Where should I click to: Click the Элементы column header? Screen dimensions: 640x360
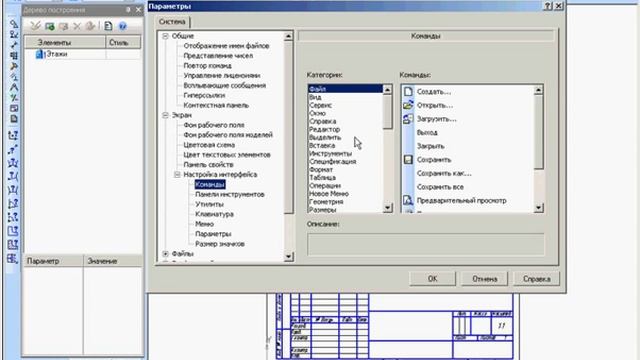coord(64,42)
